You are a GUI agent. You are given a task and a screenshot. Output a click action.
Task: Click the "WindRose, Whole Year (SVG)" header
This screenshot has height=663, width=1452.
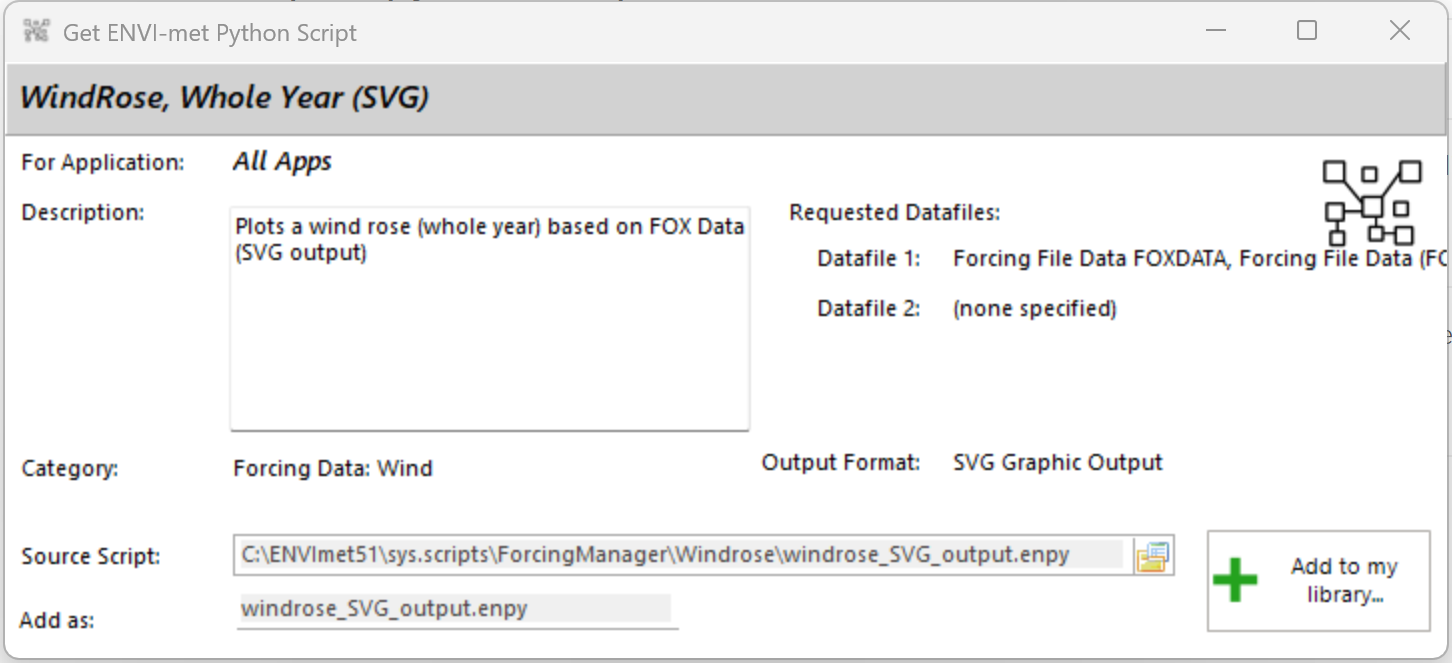click(x=225, y=98)
